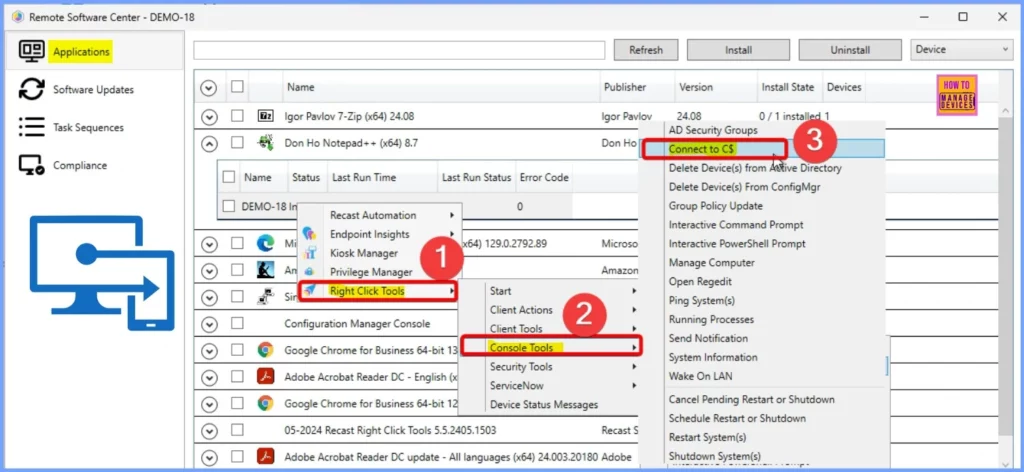Click the Adobe Acrobat Reader DC update icon
This screenshot has width=1024, height=472.
click(265, 456)
